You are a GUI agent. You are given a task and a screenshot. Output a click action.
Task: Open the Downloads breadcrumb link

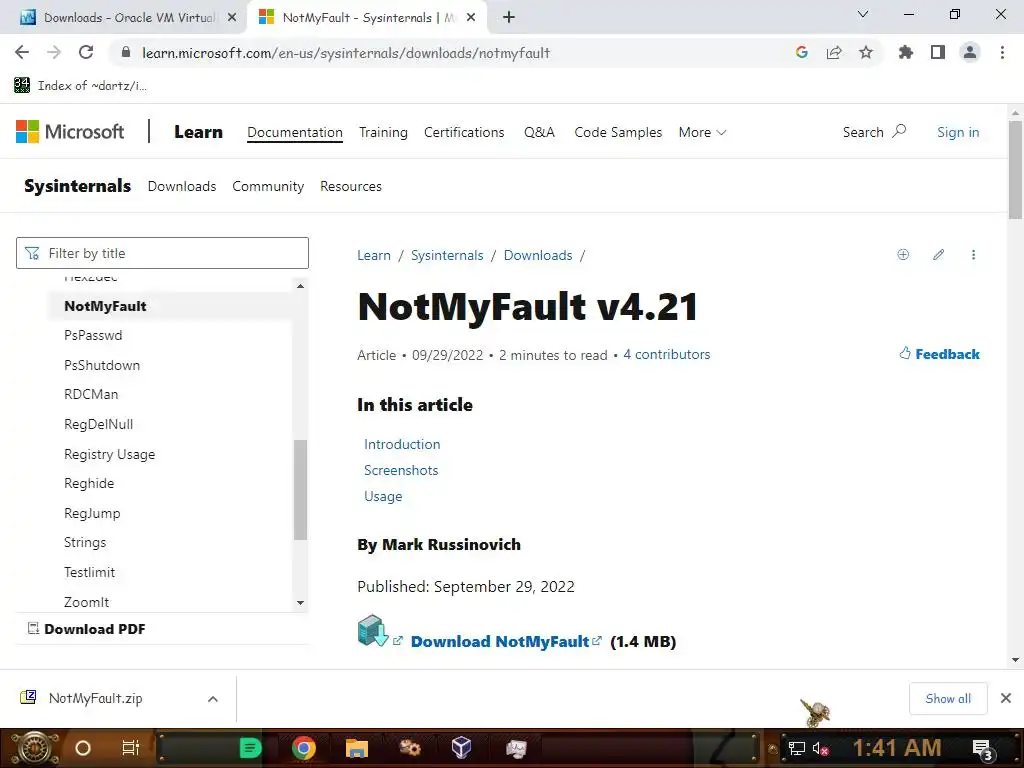537,255
